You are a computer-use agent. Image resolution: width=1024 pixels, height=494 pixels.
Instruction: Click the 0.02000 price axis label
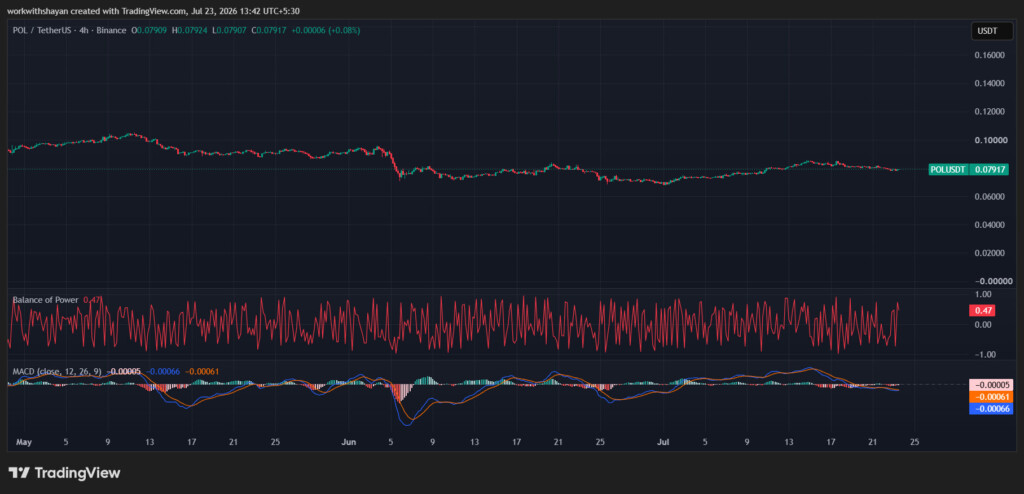pos(989,252)
